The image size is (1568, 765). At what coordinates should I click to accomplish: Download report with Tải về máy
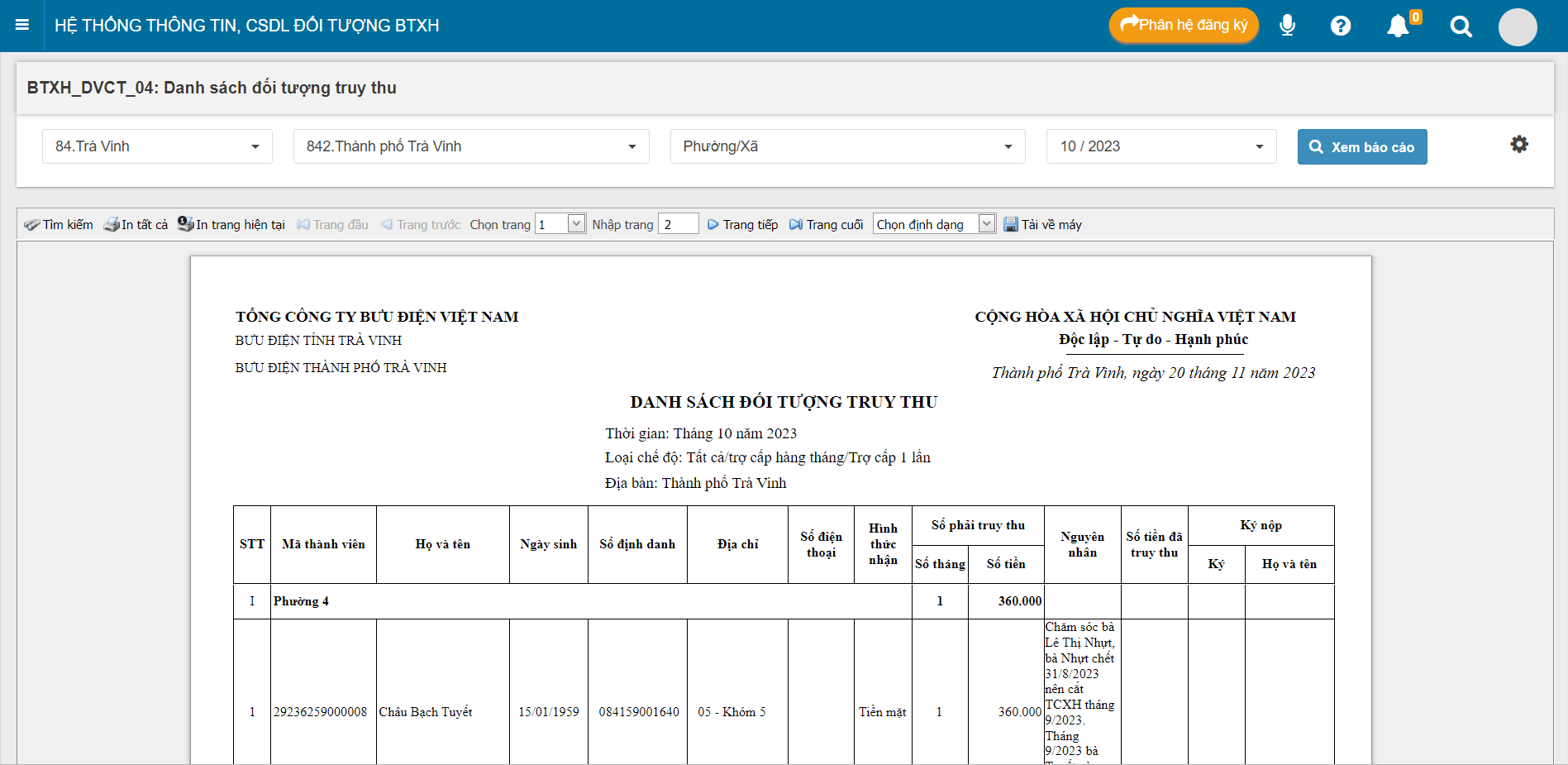click(x=1042, y=225)
